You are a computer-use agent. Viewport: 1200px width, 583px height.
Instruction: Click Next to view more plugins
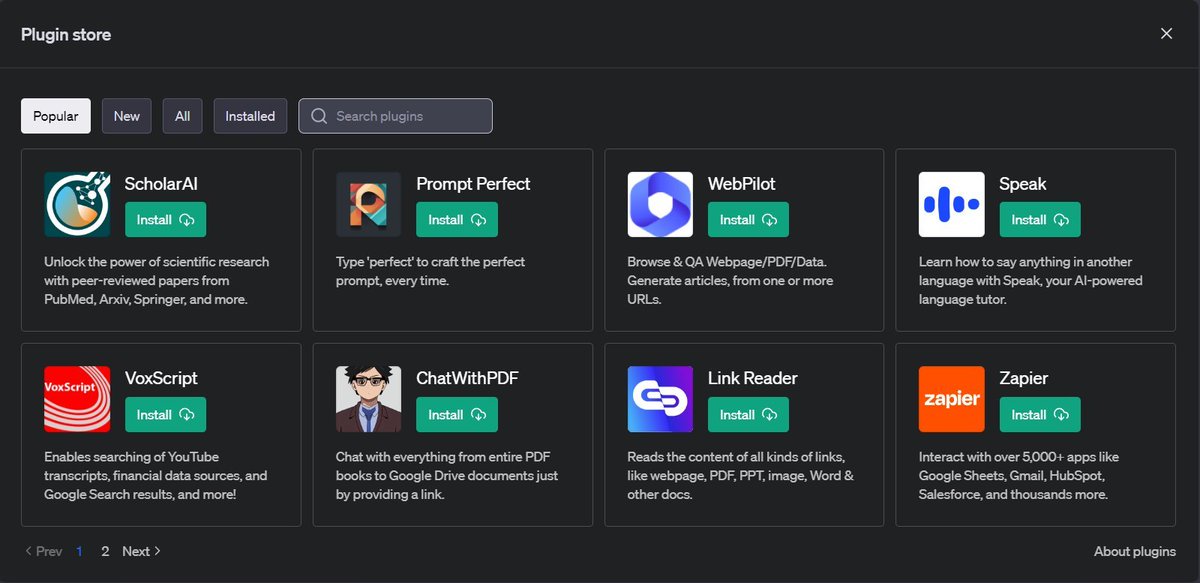[x=135, y=551]
